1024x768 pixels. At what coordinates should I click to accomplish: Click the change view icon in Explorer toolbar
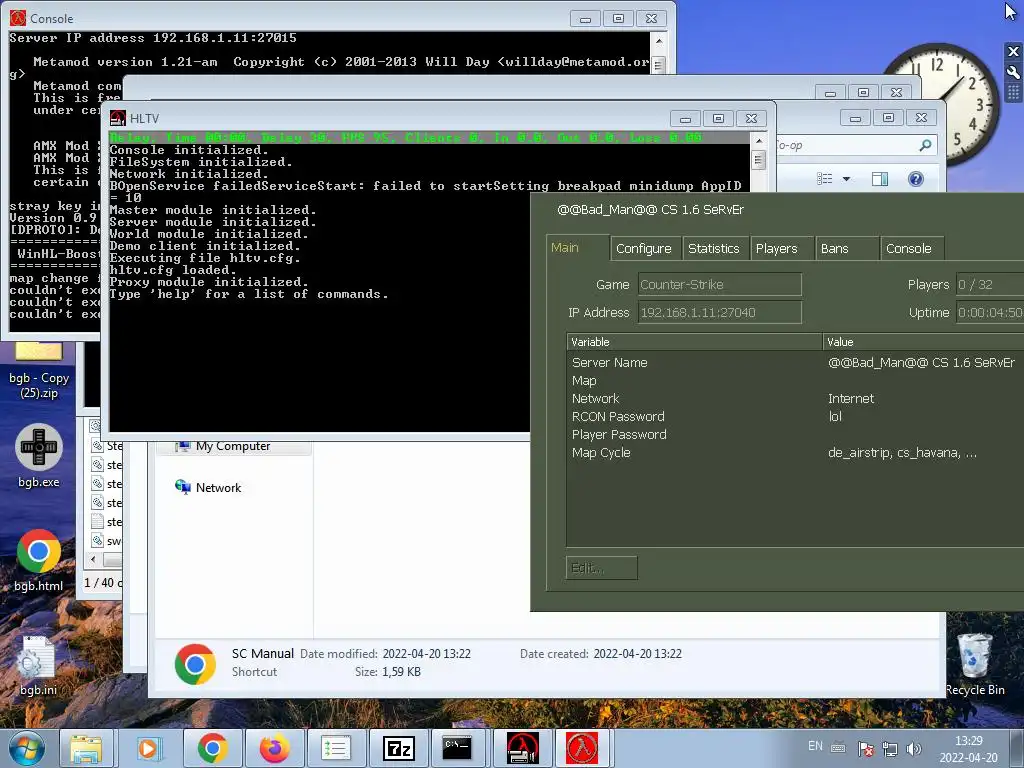[x=825, y=179]
